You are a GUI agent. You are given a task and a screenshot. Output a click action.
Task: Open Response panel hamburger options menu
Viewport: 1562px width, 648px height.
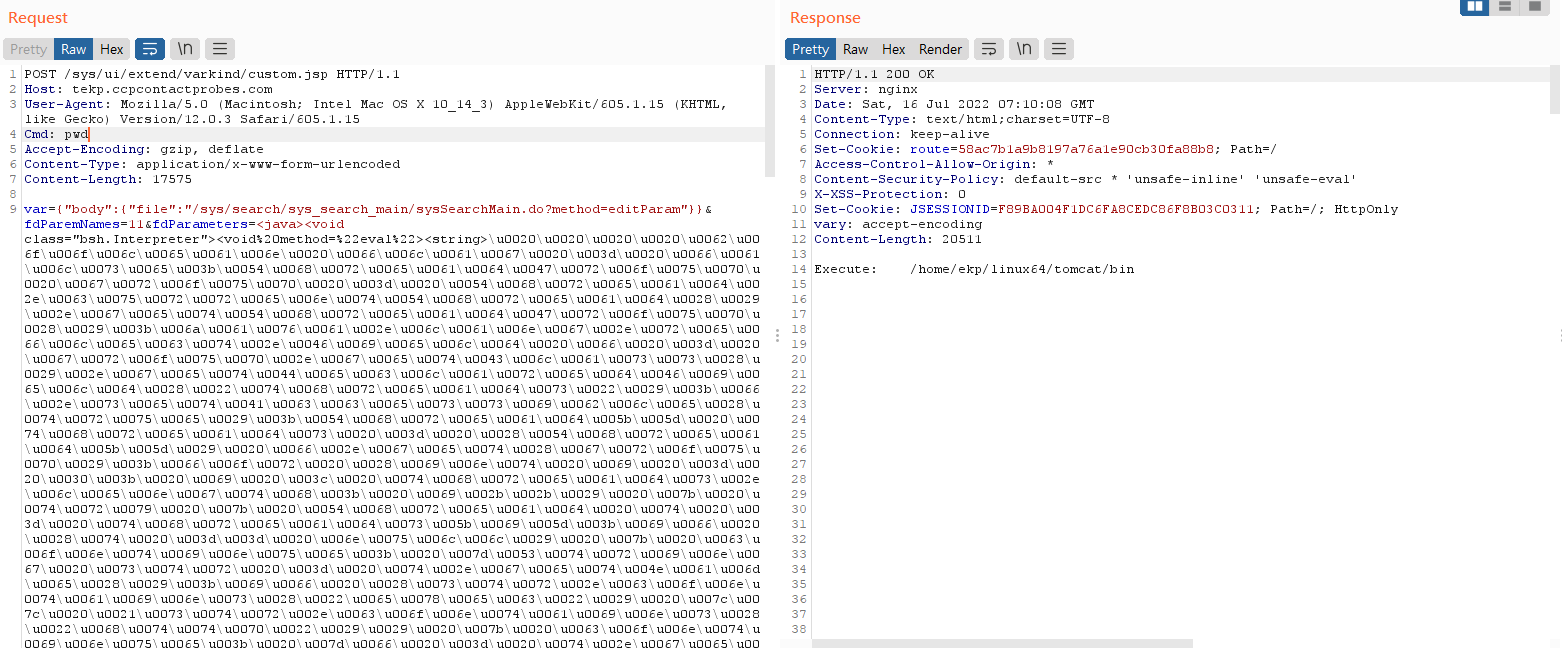pos(1058,49)
